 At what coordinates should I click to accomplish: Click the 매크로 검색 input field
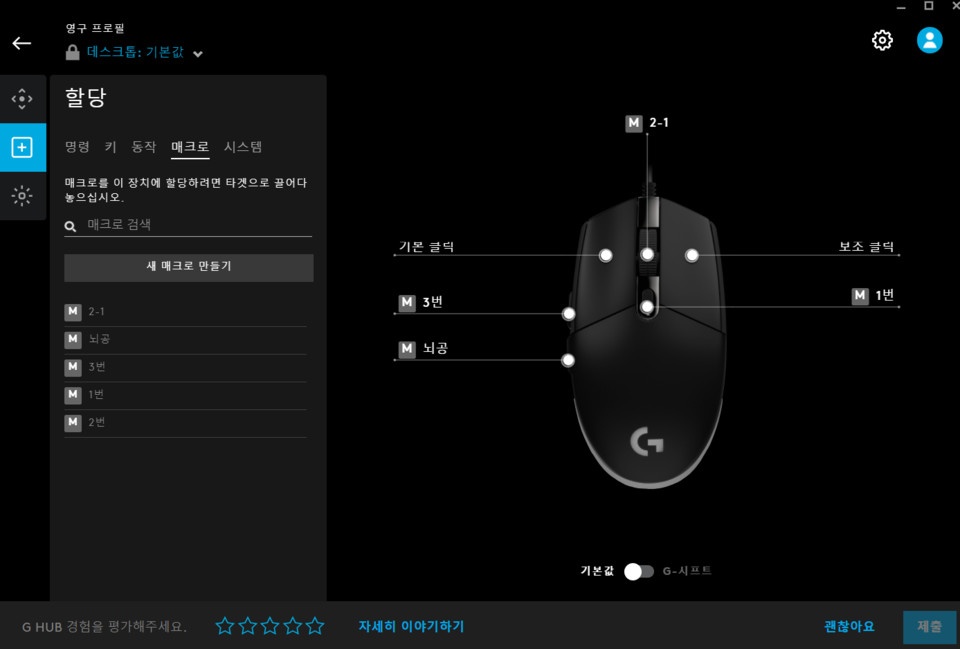pos(195,225)
